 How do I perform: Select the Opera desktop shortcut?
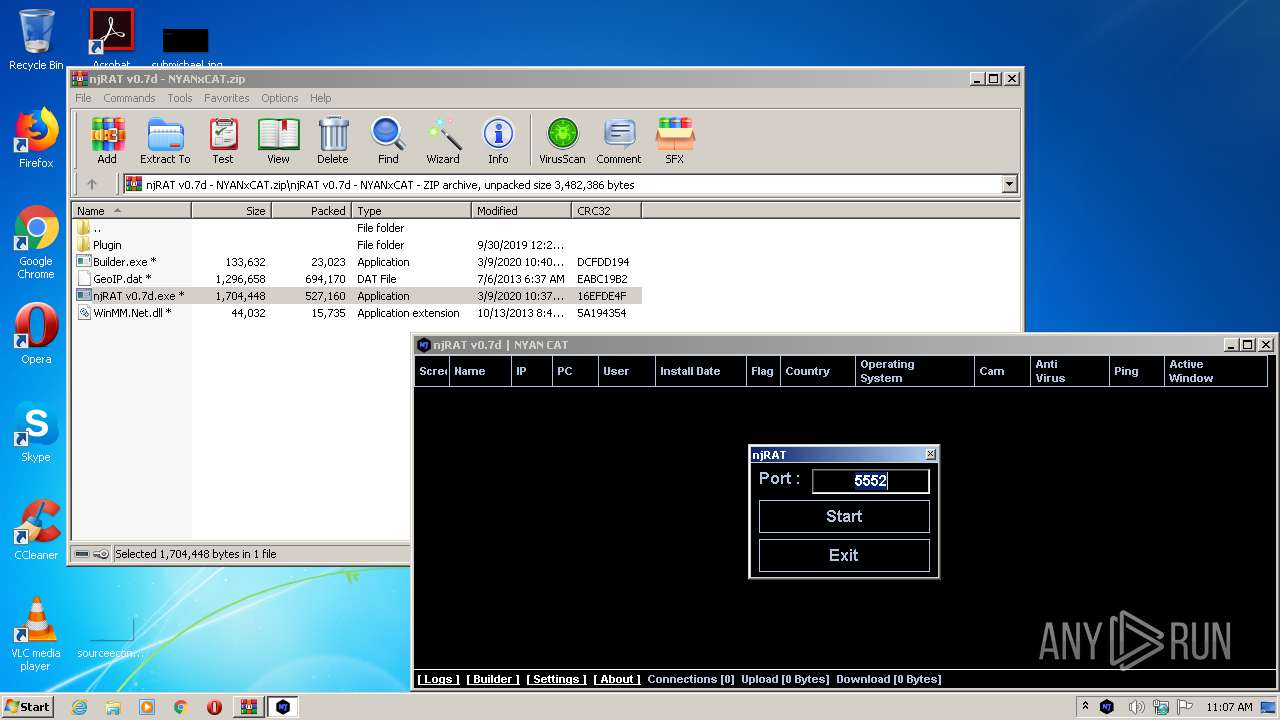(x=36, y=334)
